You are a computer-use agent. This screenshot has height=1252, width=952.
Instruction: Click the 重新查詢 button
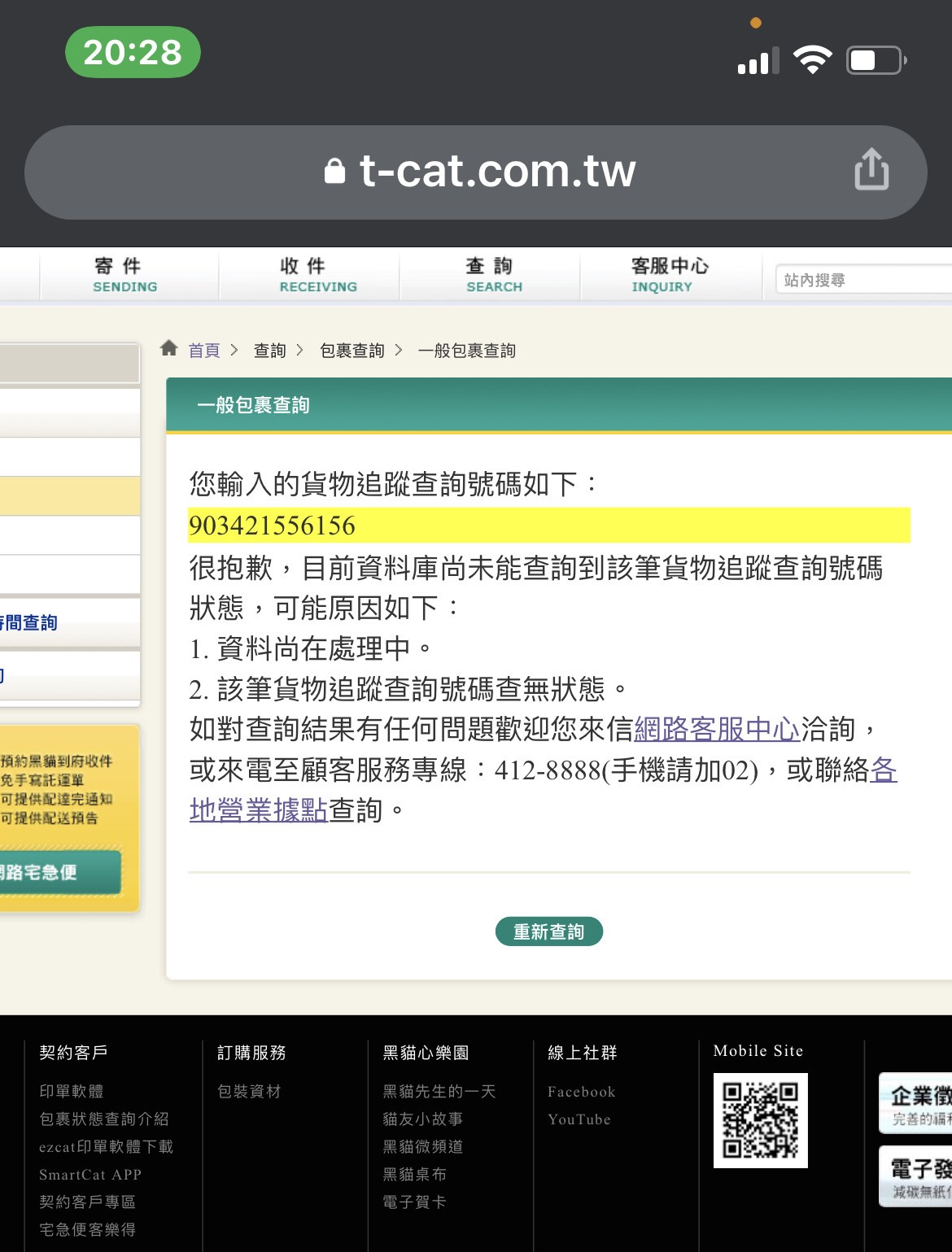pyautogui.click(x=549, y=931)
